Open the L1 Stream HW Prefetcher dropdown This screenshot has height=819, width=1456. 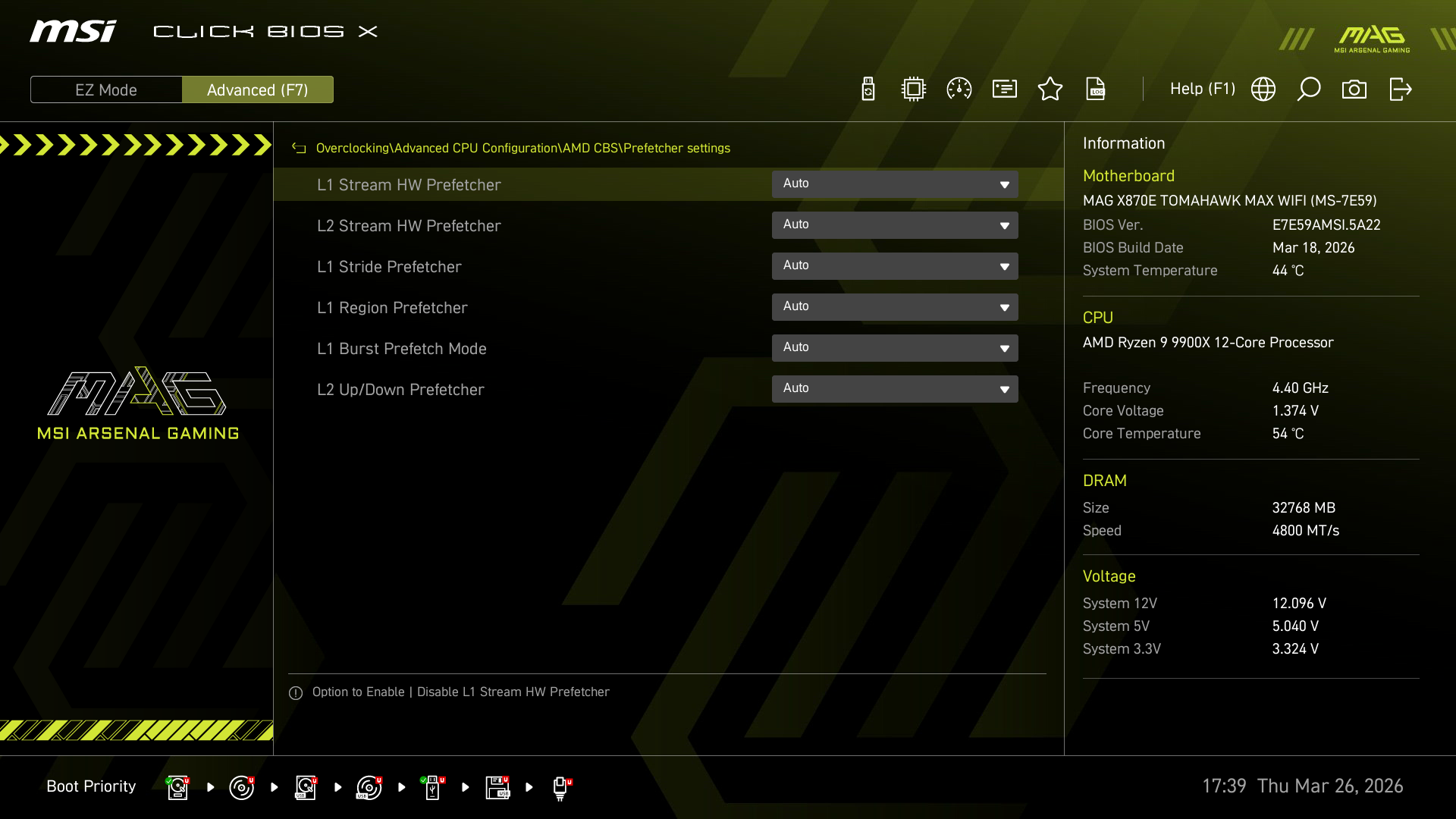click(895, 184)
